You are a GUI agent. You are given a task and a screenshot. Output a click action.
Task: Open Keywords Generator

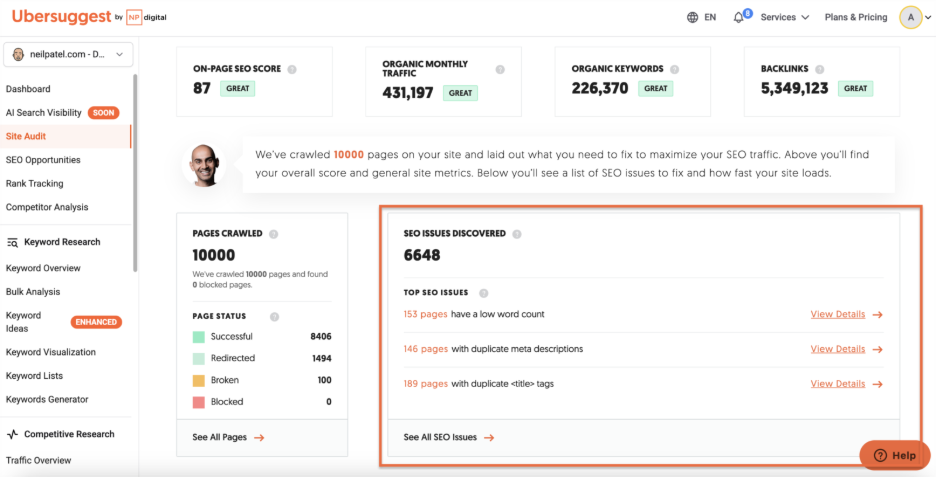pyautogui.click(x=47, y=399)
